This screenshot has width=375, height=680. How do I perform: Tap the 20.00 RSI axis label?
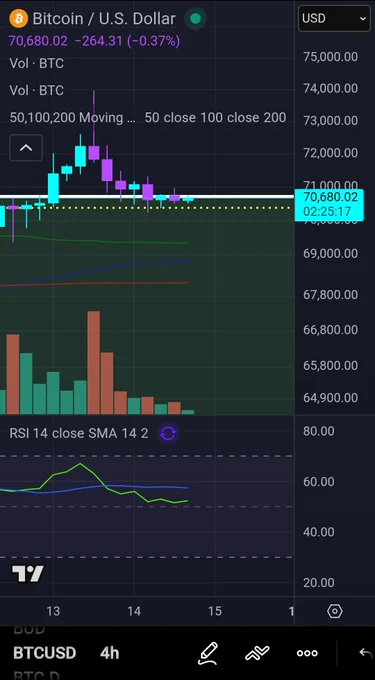click(x=319, y=582)
